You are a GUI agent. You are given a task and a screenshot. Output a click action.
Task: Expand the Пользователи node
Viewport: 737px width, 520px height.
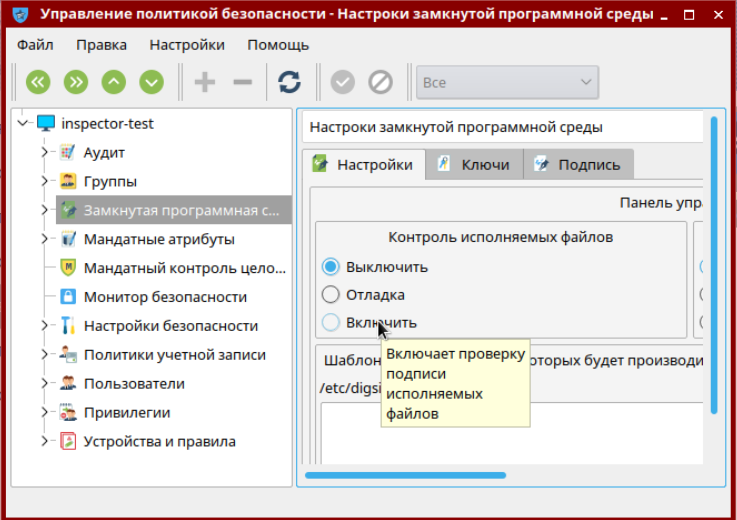44,384
